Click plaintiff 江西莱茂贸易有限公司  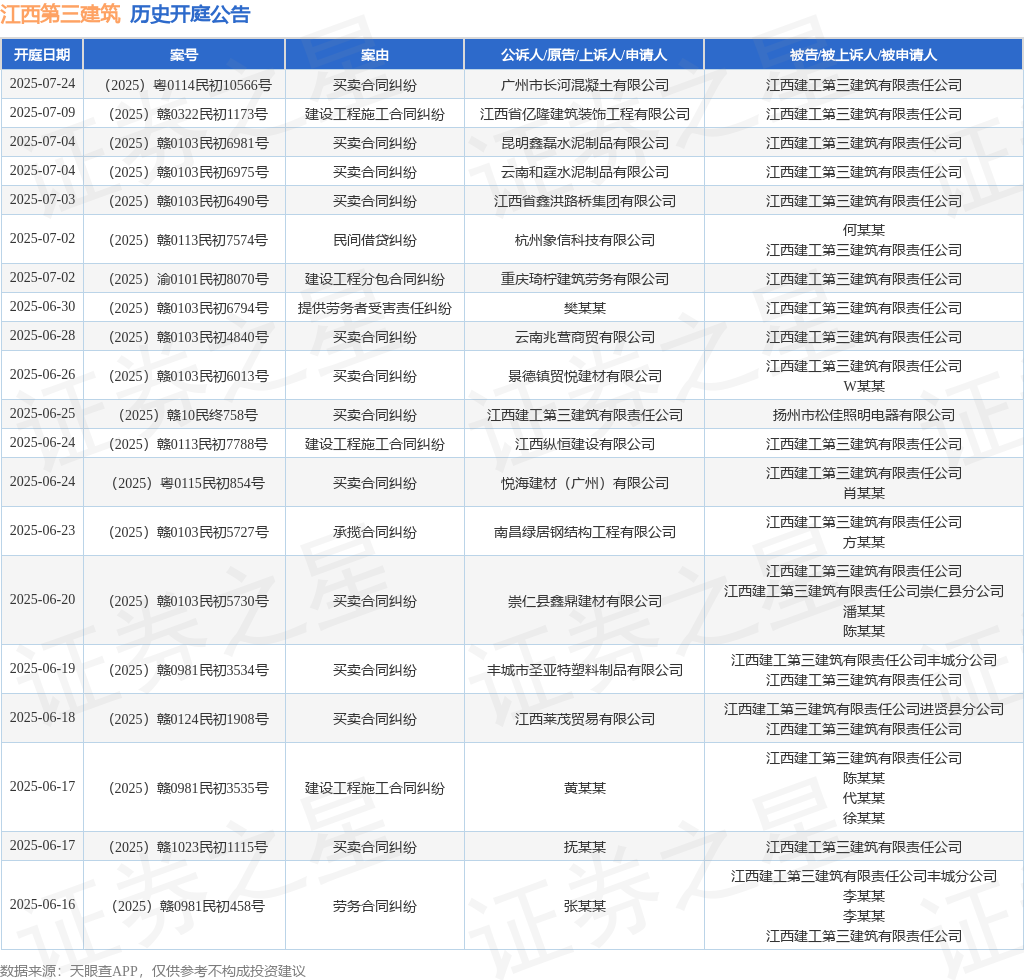click(584, 719)
